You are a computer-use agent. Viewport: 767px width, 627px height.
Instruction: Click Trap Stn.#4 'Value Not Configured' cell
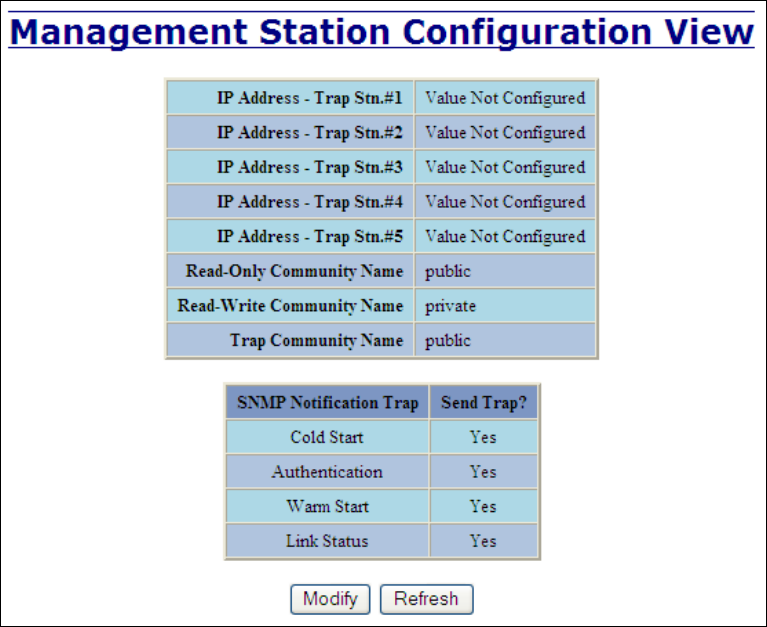coord(505,202)
